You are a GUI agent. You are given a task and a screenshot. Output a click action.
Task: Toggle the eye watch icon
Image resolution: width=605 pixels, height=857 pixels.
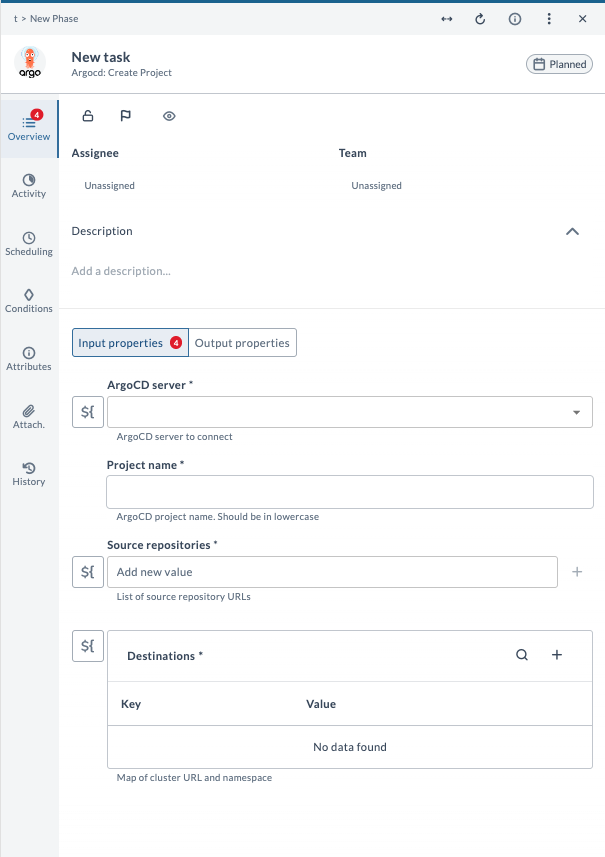[x=169, y=116]
